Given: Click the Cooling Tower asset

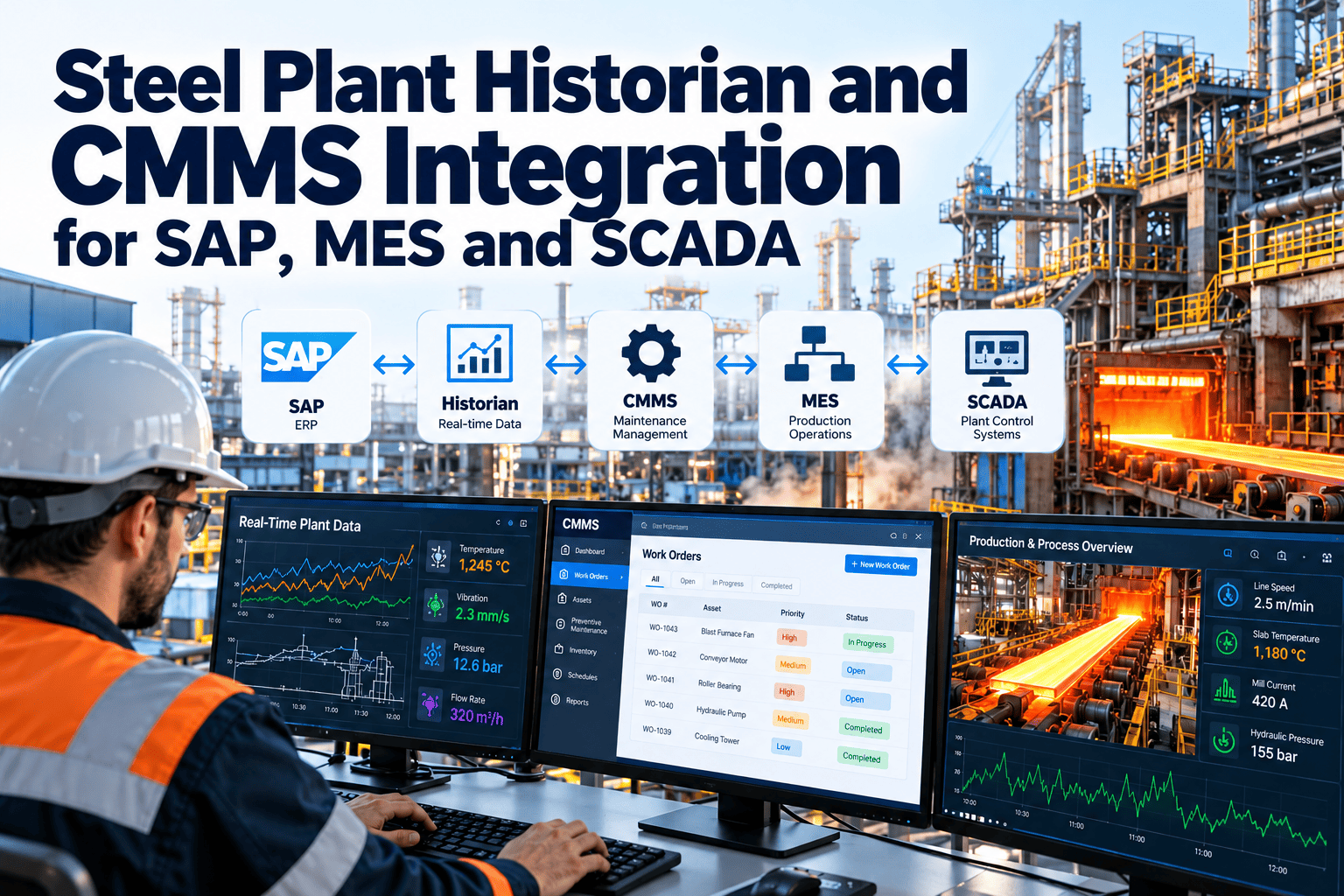Looking at the screenshot, I should click(x=717, y=738).
